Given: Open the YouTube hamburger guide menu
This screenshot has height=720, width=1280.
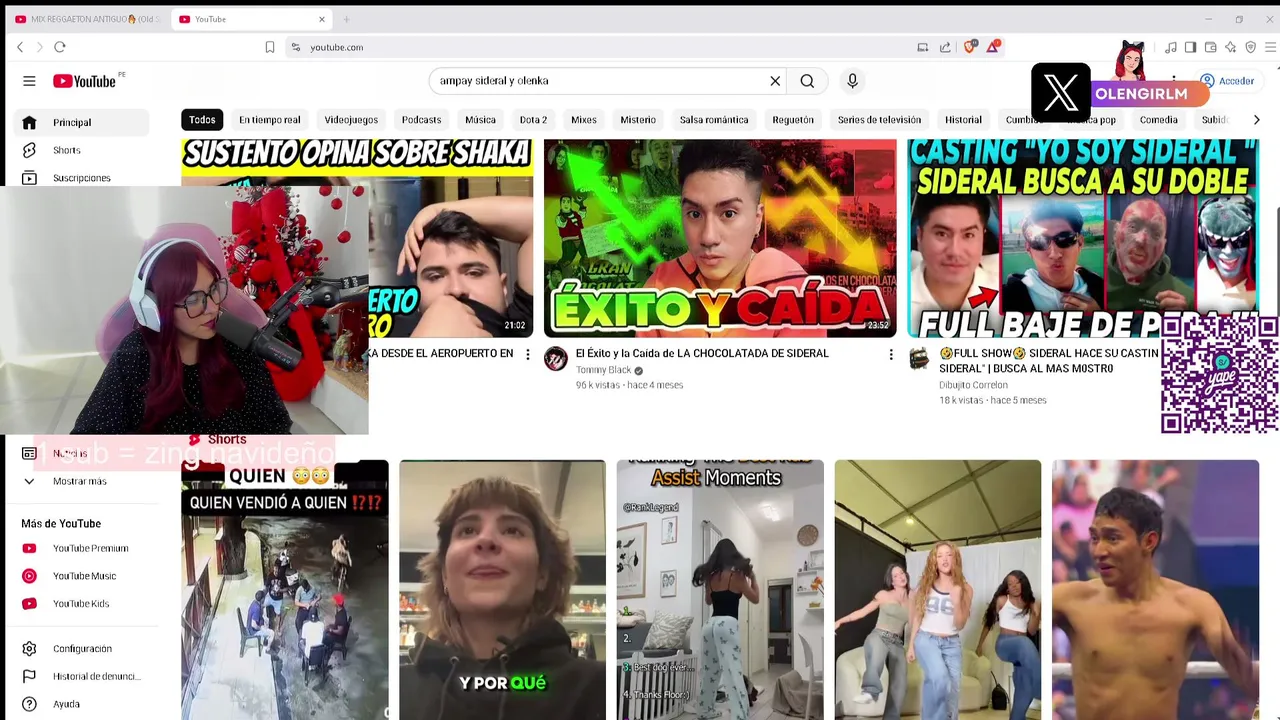Looking at the screenshot, I should click(x=29, y=81).
